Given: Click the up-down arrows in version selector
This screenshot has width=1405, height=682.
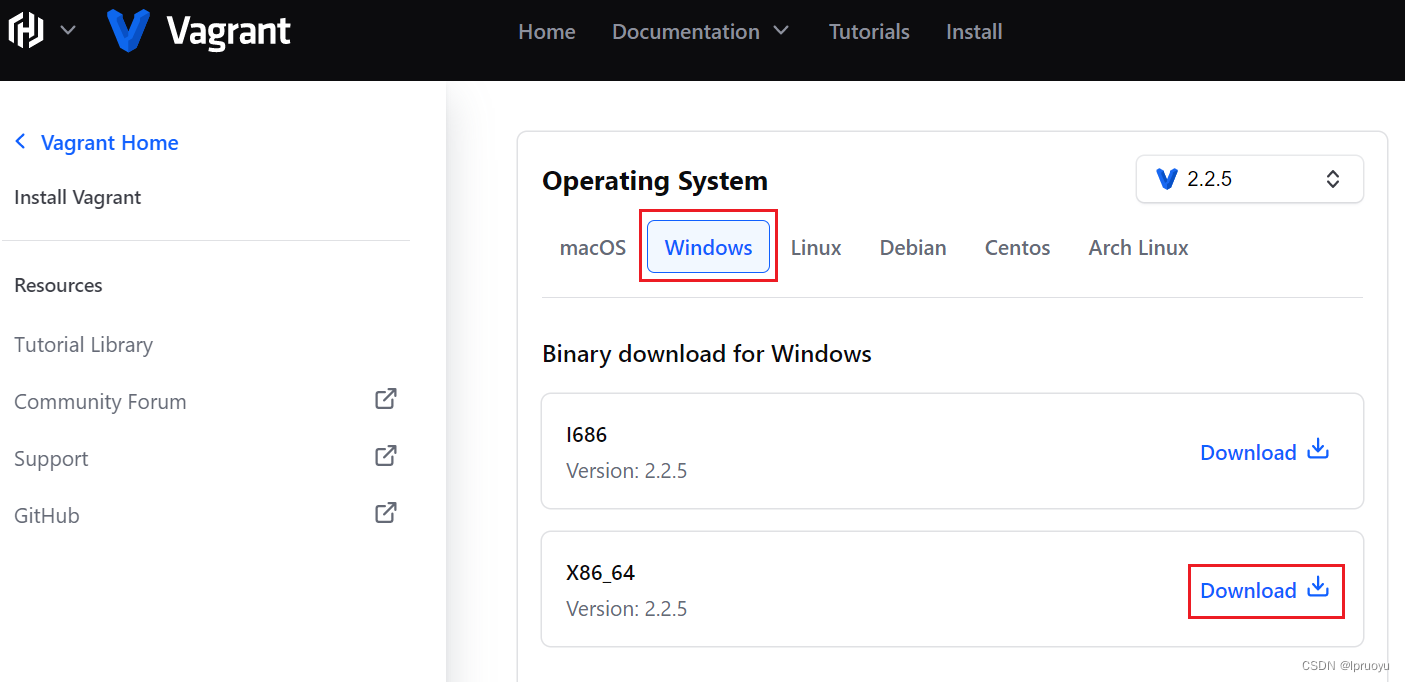Looking at the screenshot, I should (1332, 179).
